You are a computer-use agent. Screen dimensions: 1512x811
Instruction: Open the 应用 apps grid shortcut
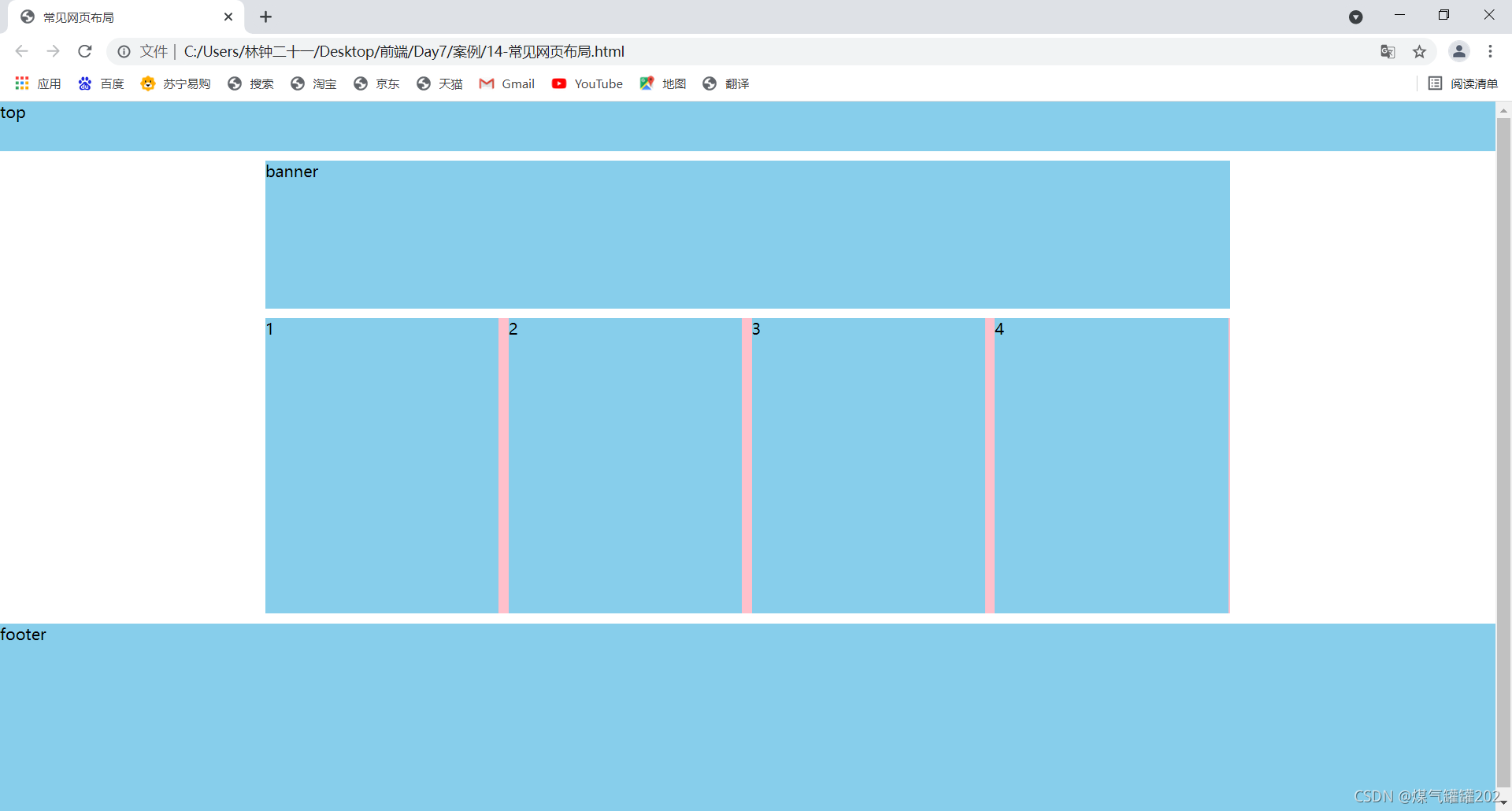pos(38,83)
